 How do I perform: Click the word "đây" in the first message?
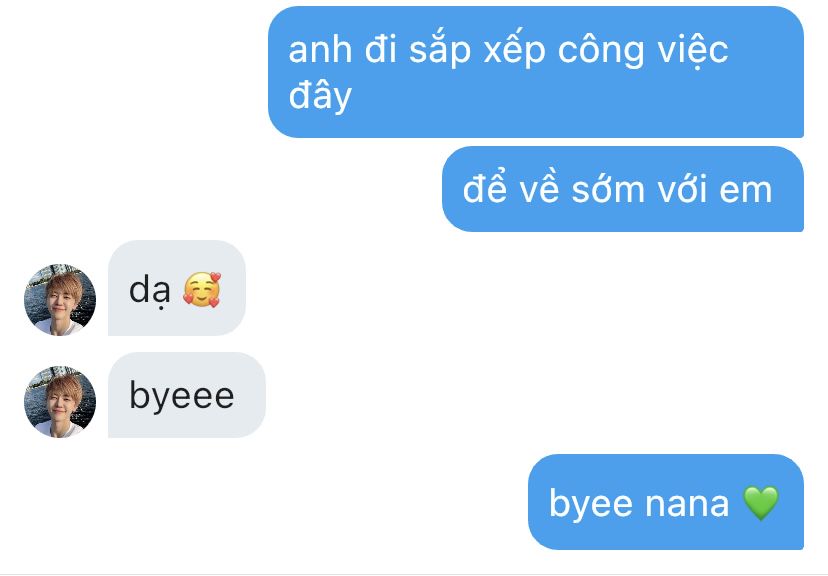coord(320,96)
